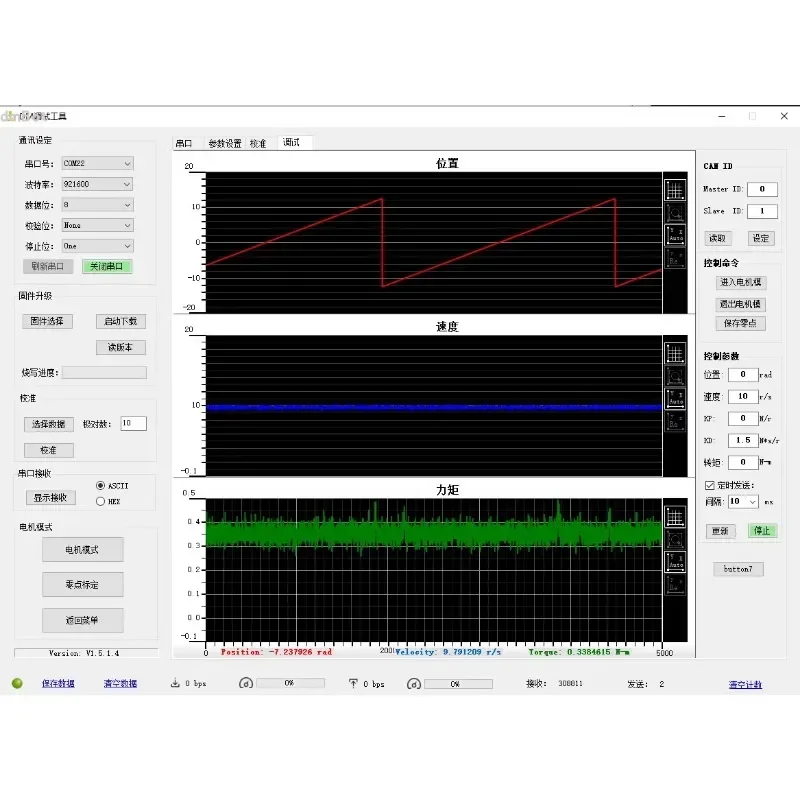Toggle grid icon on the 速度 velocity chart
The height and width of the screenshot is (800, 800).
tap(675, 353)
